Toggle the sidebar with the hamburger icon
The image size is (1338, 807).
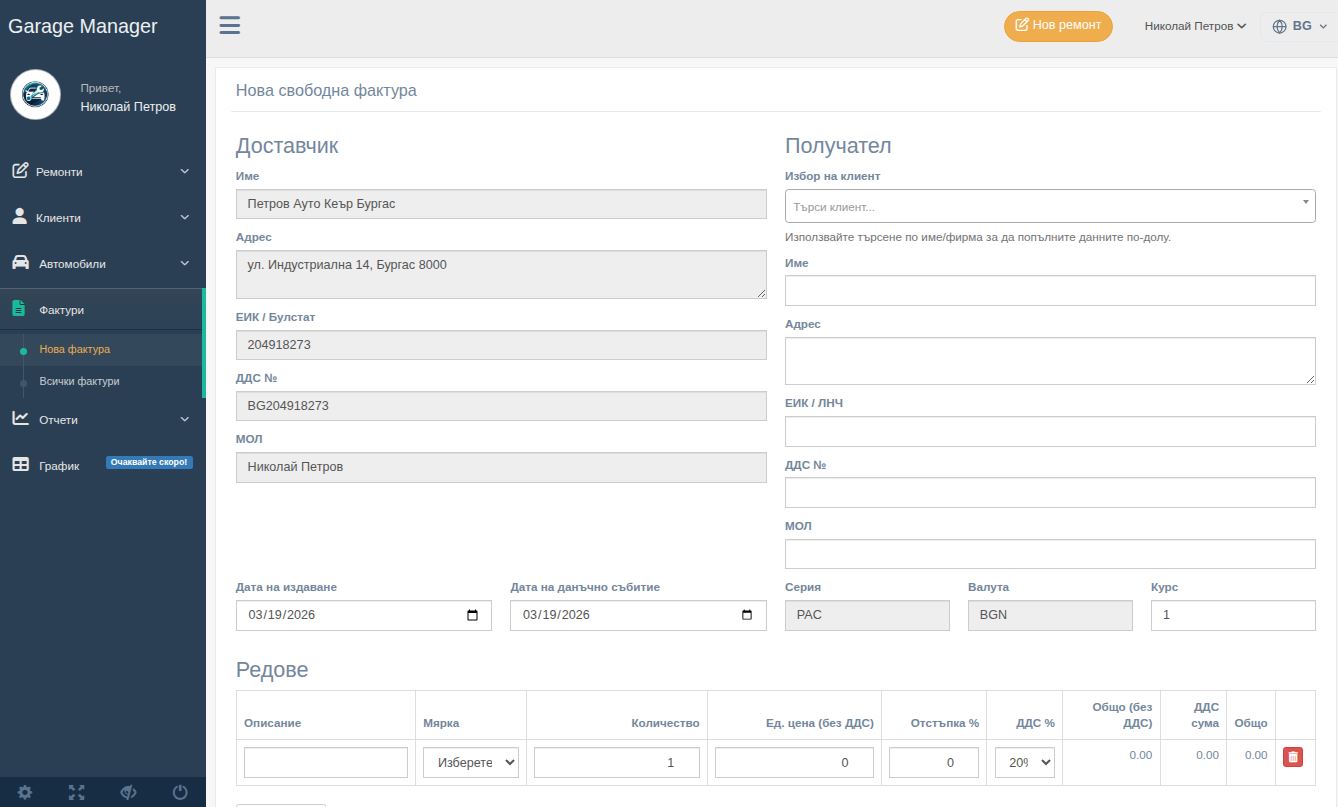coord(230,25)
